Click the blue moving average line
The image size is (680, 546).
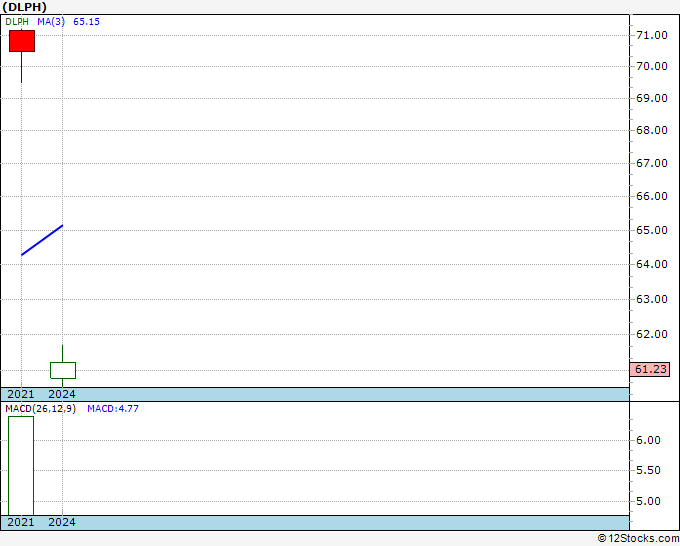tap(42, 240)
